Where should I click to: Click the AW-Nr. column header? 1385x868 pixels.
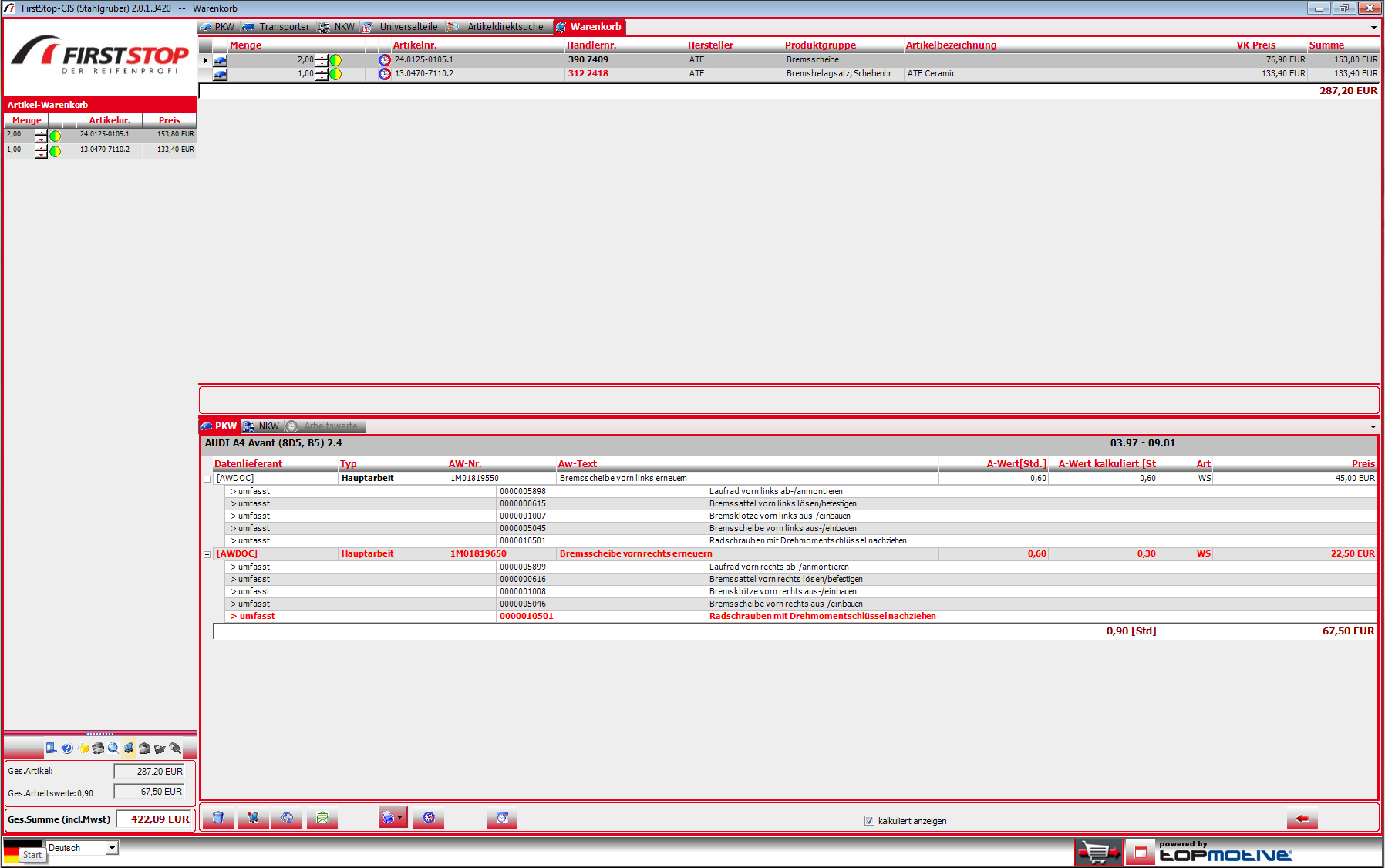click(501, 464)
